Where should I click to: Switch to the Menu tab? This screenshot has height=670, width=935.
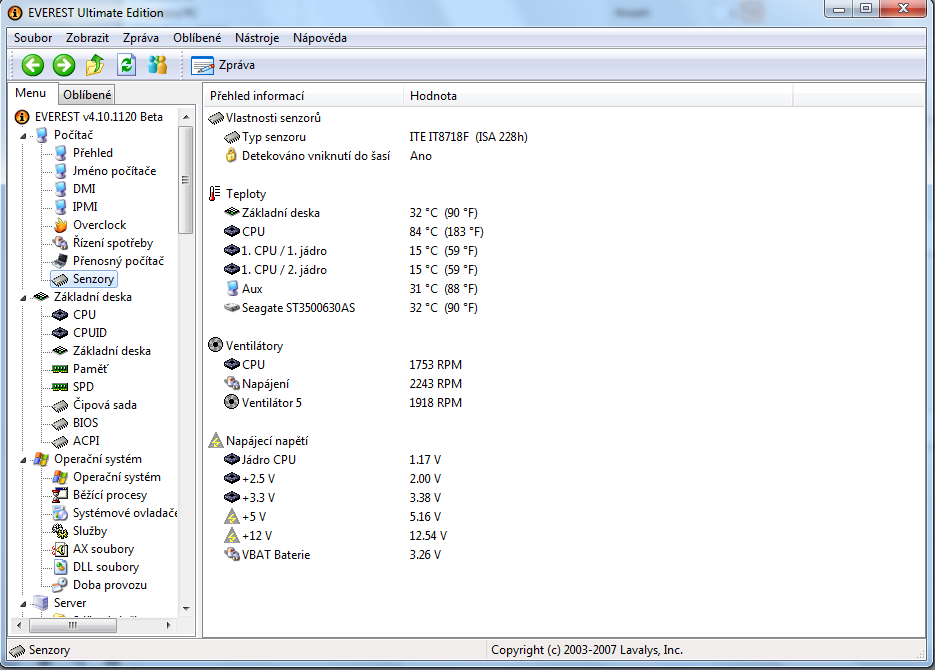(x=31, y=93)
